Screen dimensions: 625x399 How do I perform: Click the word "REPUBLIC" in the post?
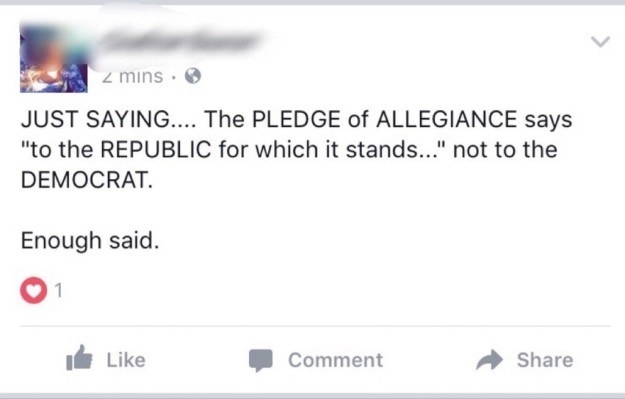point(155,149)
